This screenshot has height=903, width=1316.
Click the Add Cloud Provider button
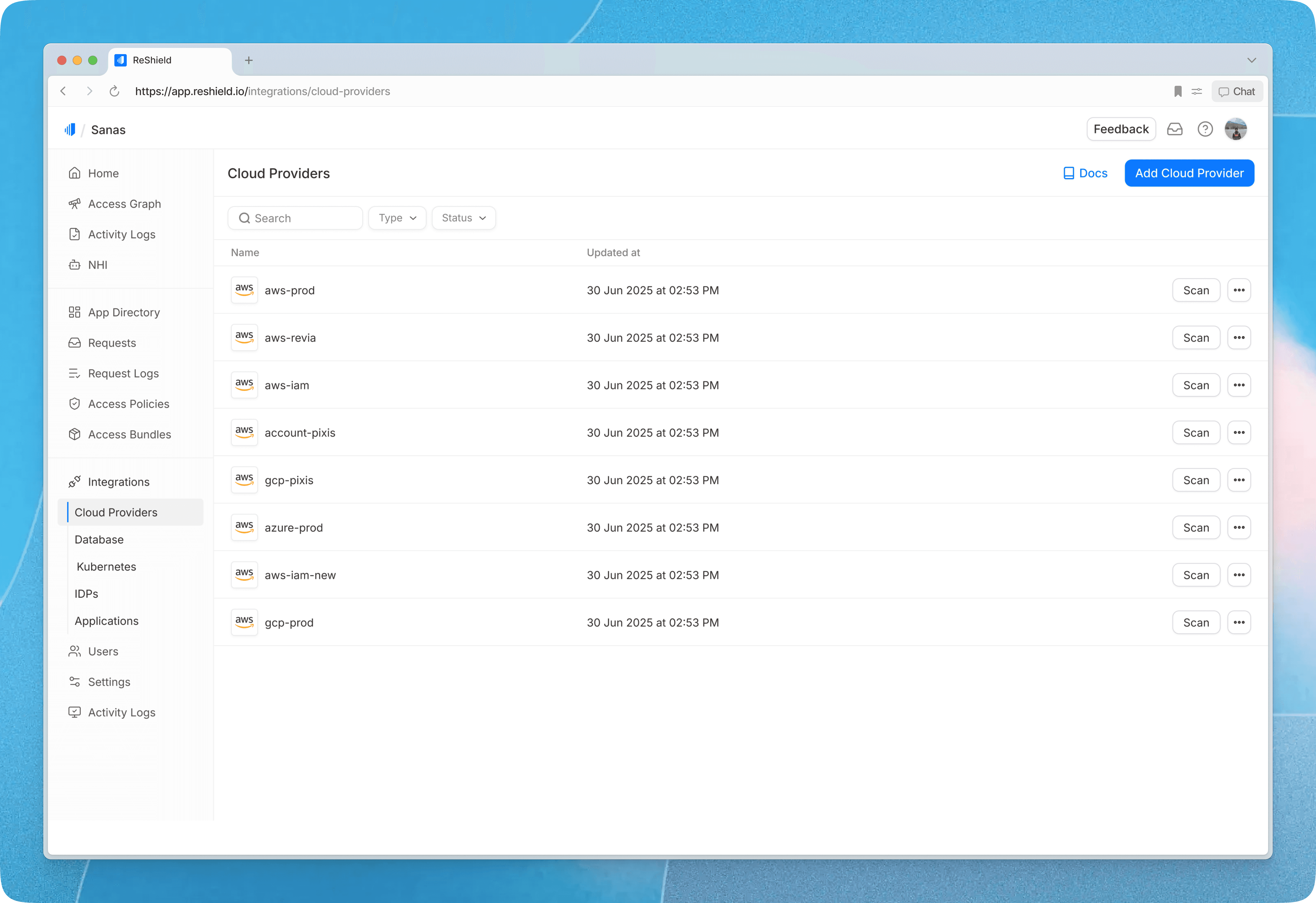tap(1189, 173)
